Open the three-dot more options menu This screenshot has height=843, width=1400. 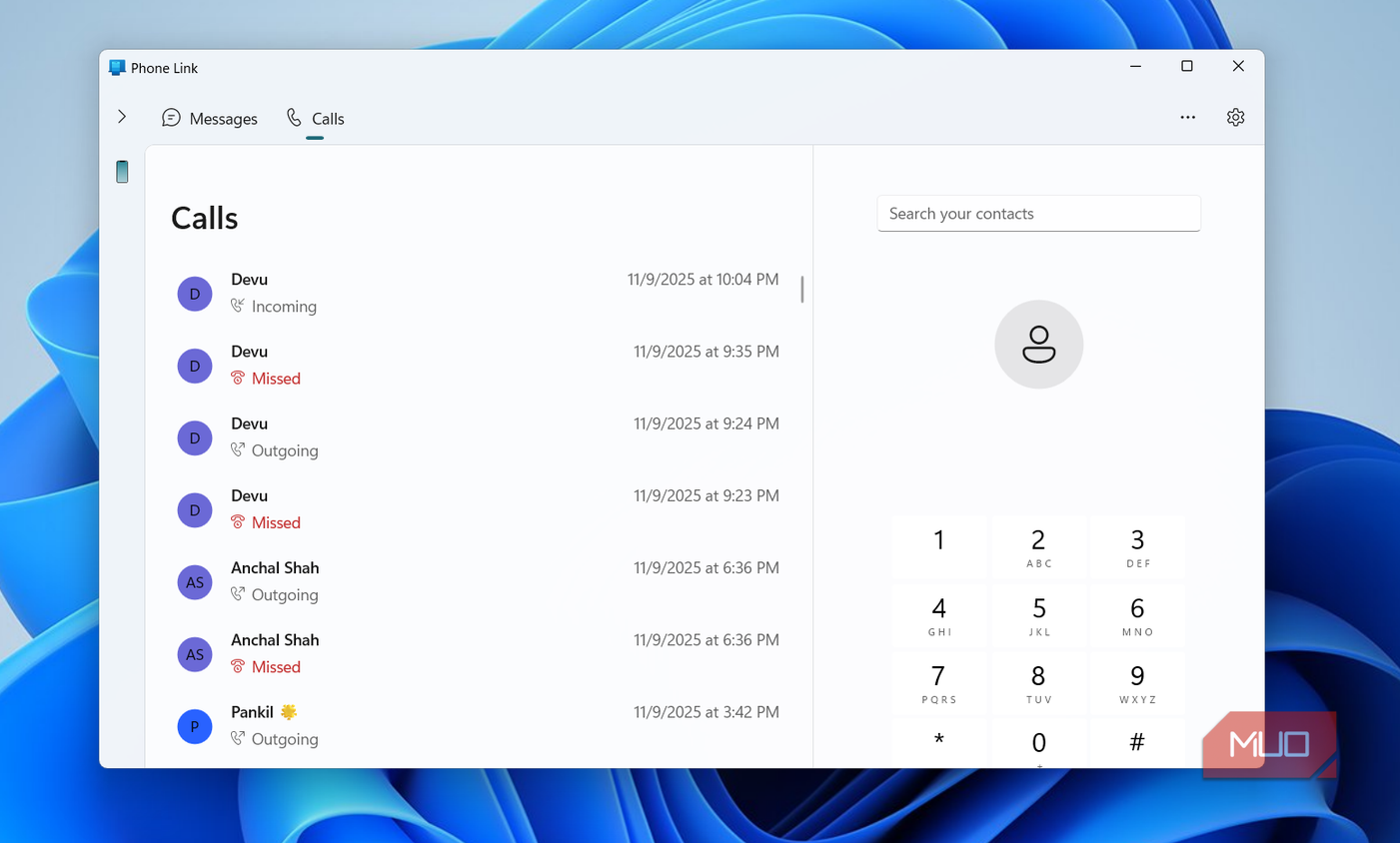click(x=1187, y=117)
